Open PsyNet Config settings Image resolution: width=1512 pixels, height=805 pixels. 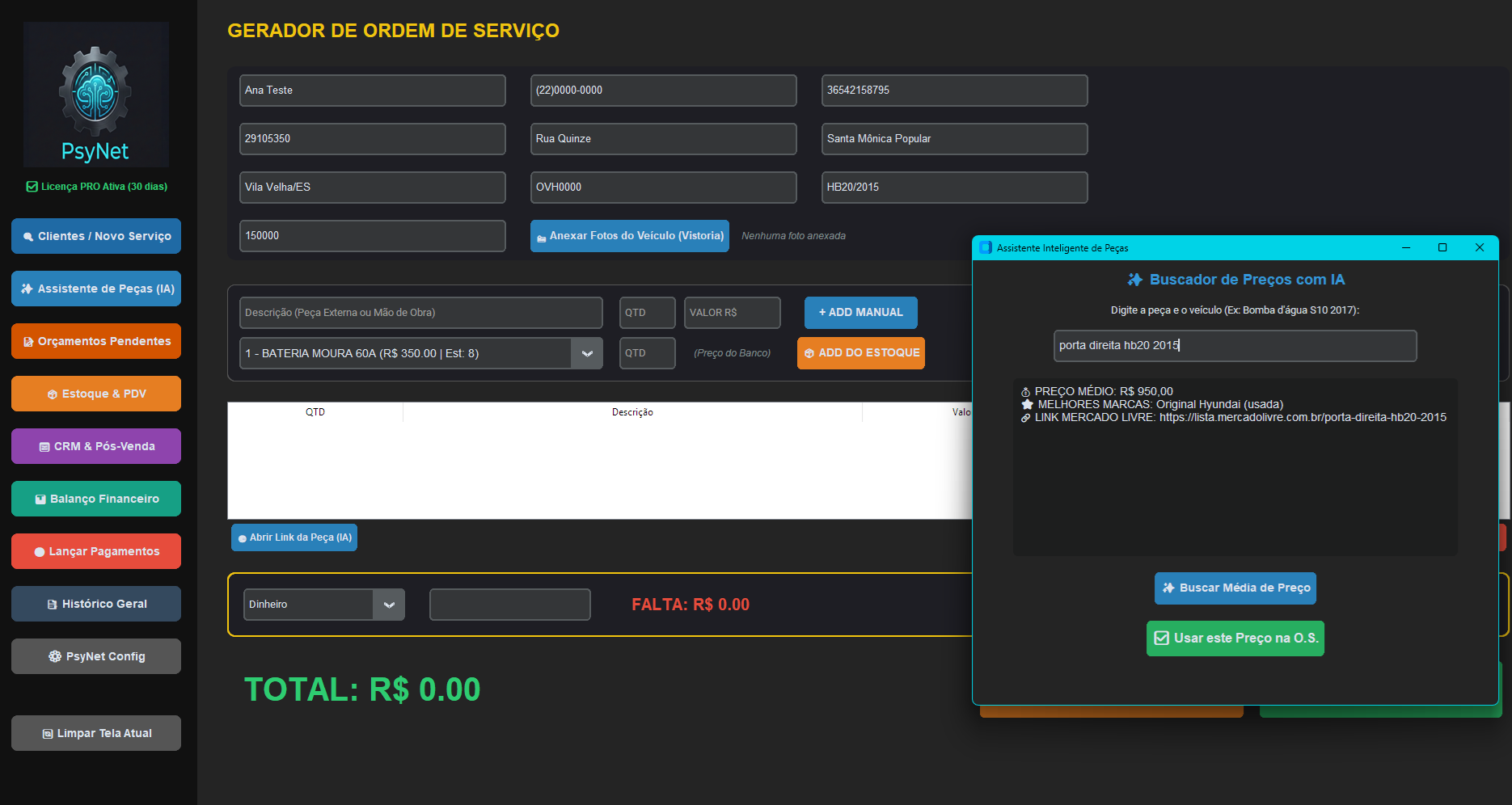[96, 656]
